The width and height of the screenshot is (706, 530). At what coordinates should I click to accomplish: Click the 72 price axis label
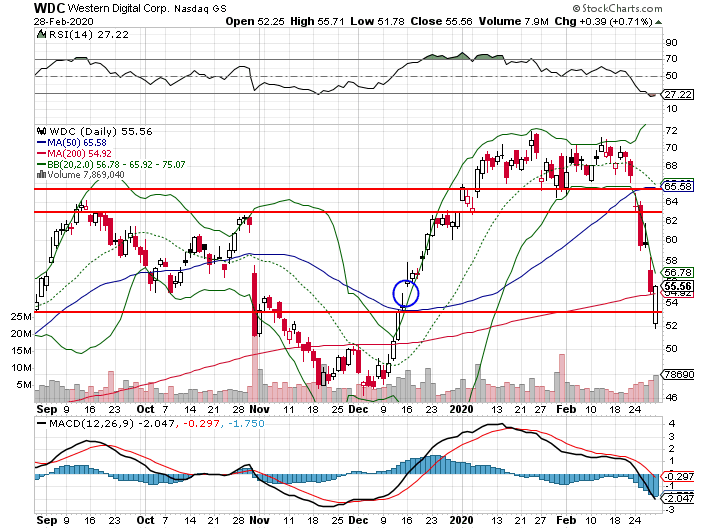pos(671,131)
